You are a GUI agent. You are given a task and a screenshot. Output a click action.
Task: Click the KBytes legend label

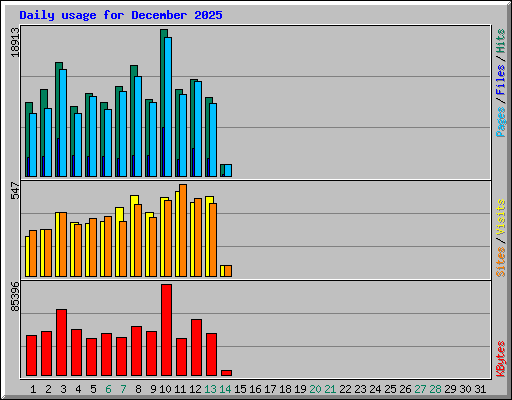500,359
